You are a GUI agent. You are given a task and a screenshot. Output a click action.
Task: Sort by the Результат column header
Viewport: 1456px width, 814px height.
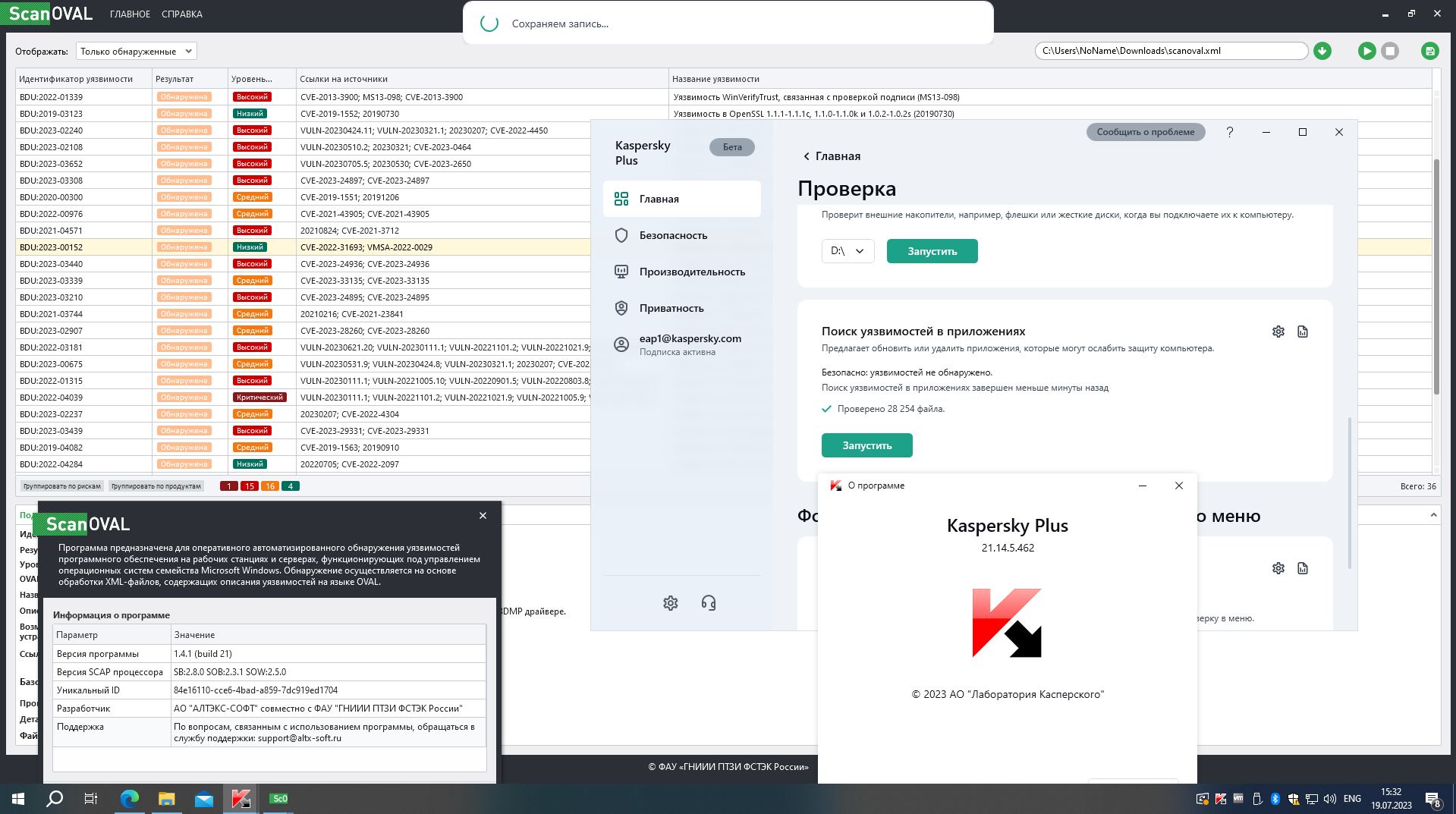[190, 79]
